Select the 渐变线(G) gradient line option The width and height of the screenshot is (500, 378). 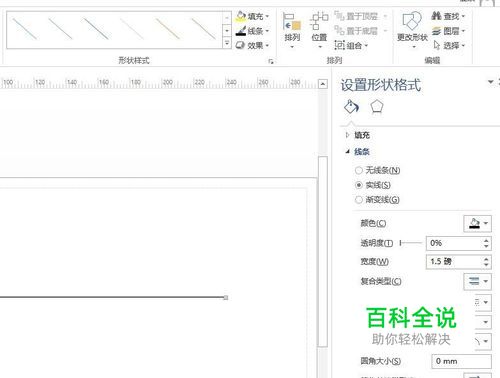(x=377, y=200)
